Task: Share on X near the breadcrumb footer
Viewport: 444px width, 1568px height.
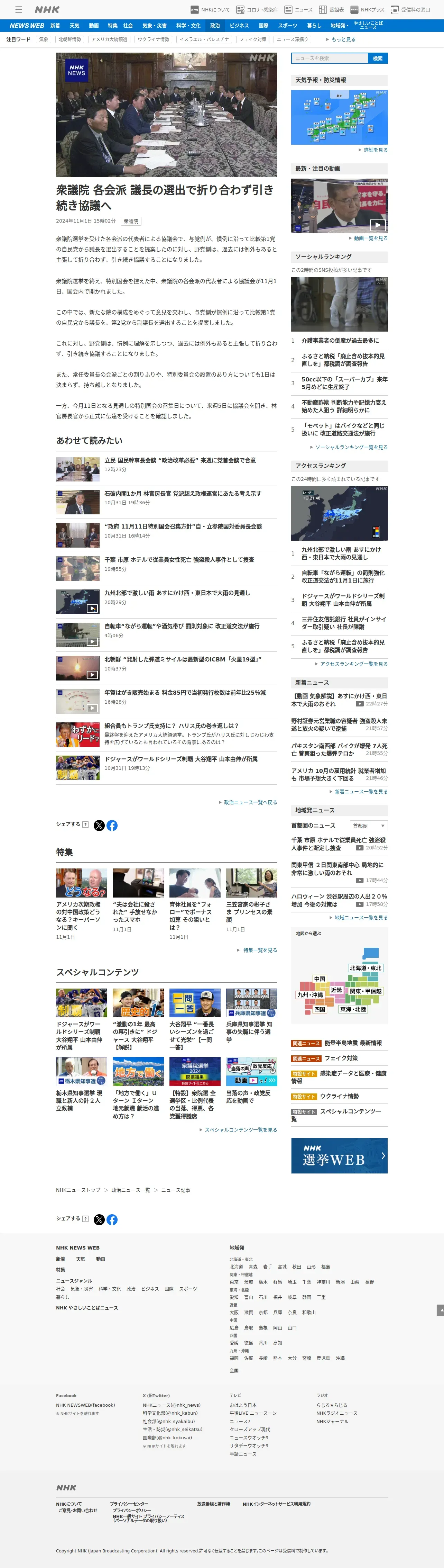Action: coord(99,1219)
